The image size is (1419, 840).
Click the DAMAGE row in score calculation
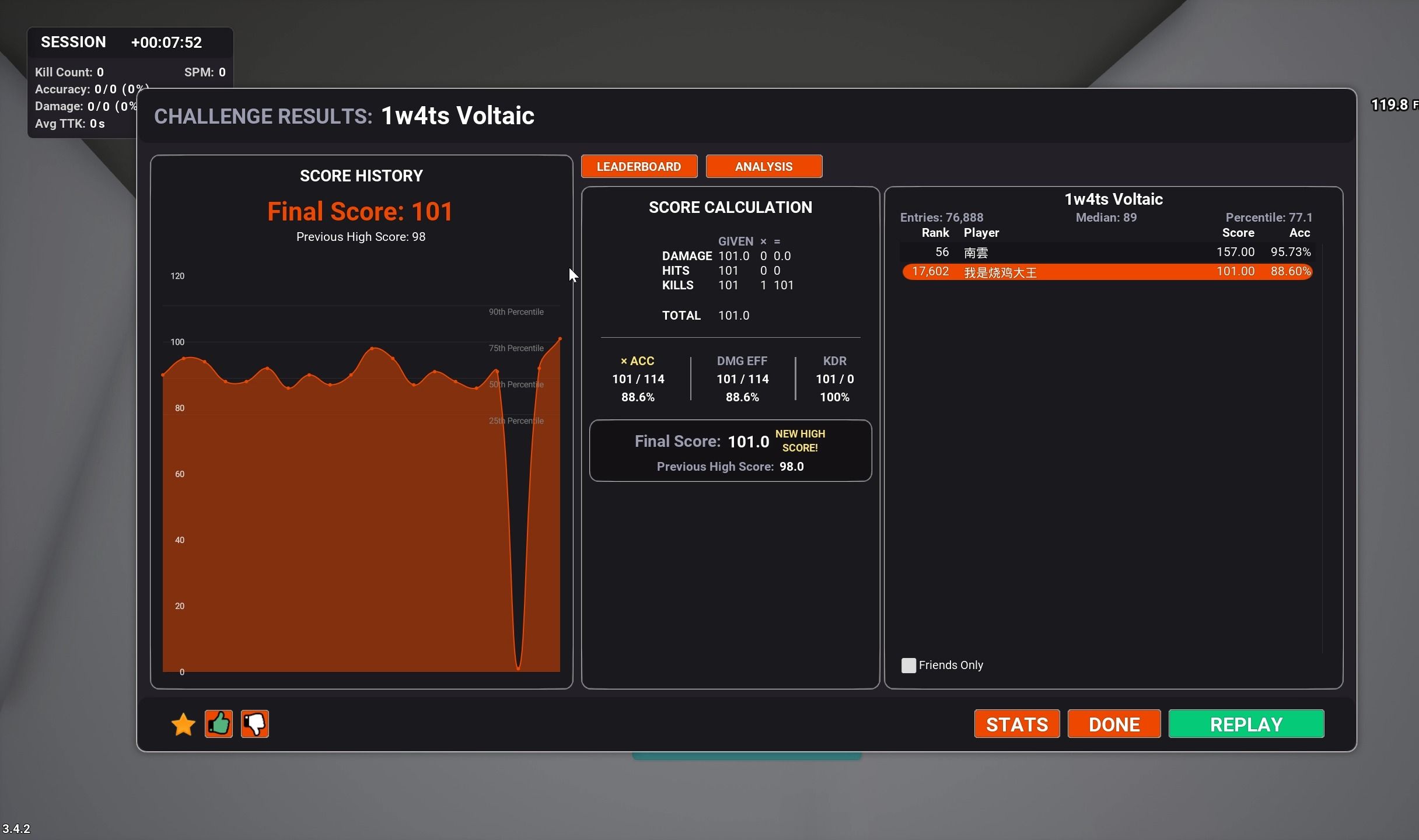click(x=726, y=256)
